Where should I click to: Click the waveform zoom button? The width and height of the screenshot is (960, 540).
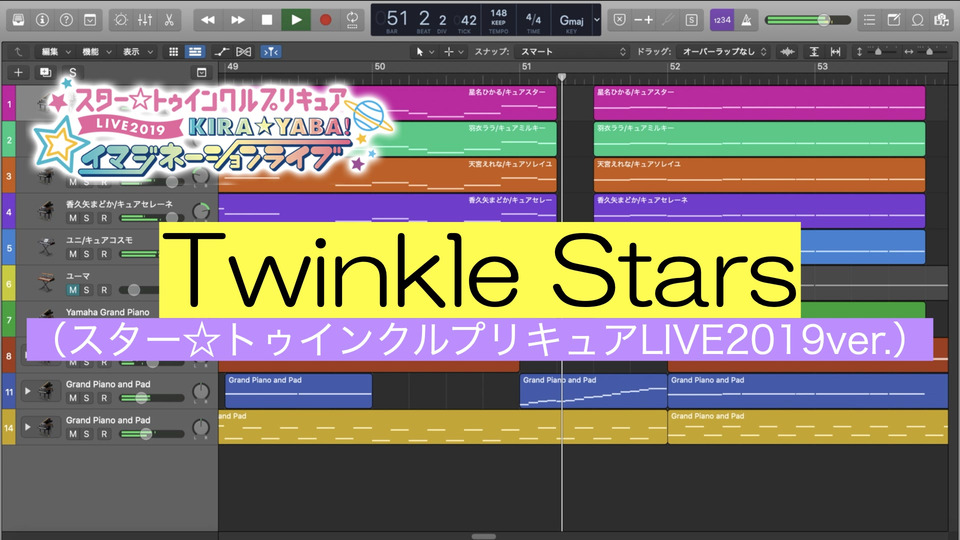(787, 52)
